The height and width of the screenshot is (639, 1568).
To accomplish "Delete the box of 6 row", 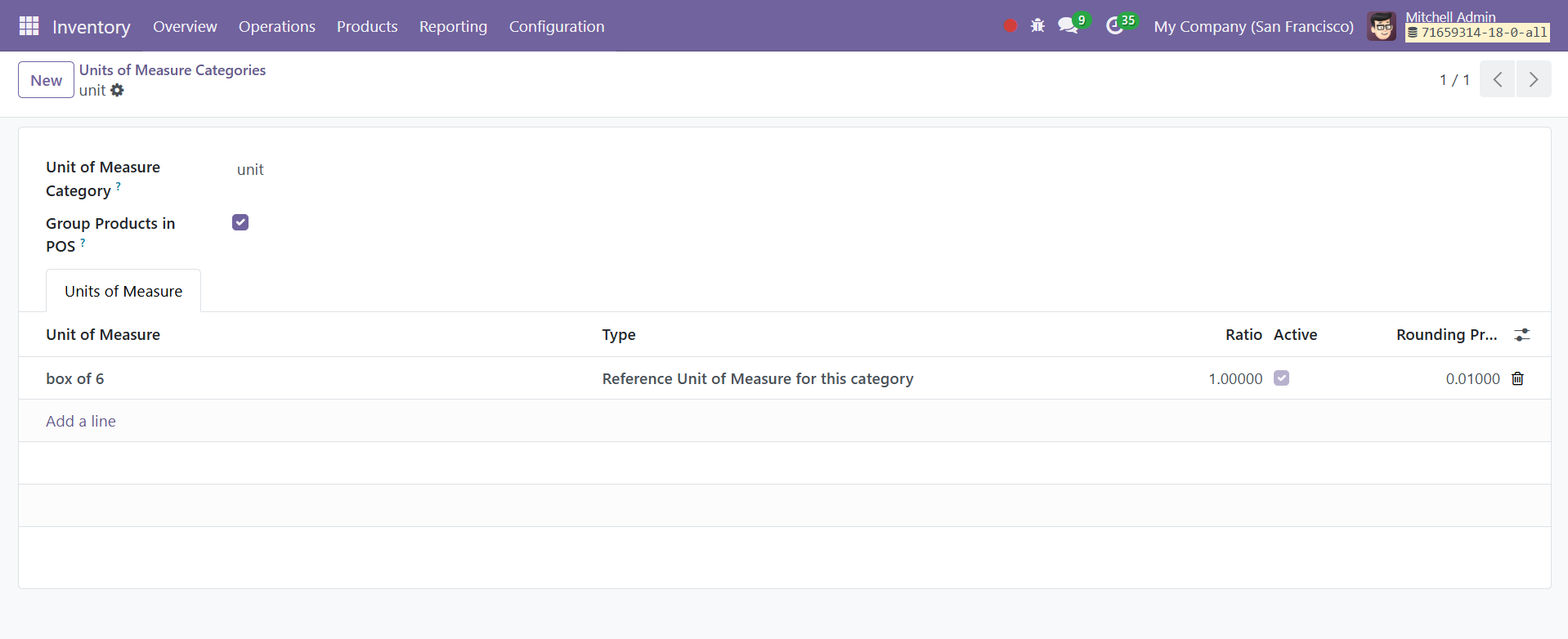I will click(x=1517, y=378).
